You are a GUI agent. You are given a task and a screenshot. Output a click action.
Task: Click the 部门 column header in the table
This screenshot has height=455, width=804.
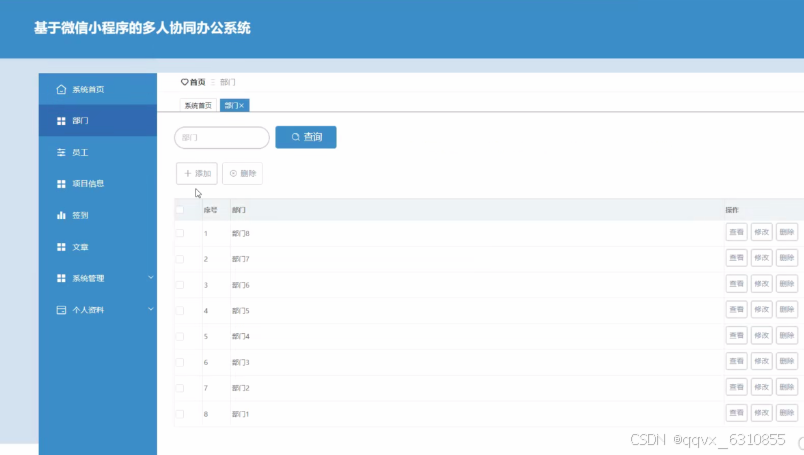coord(238,210)
